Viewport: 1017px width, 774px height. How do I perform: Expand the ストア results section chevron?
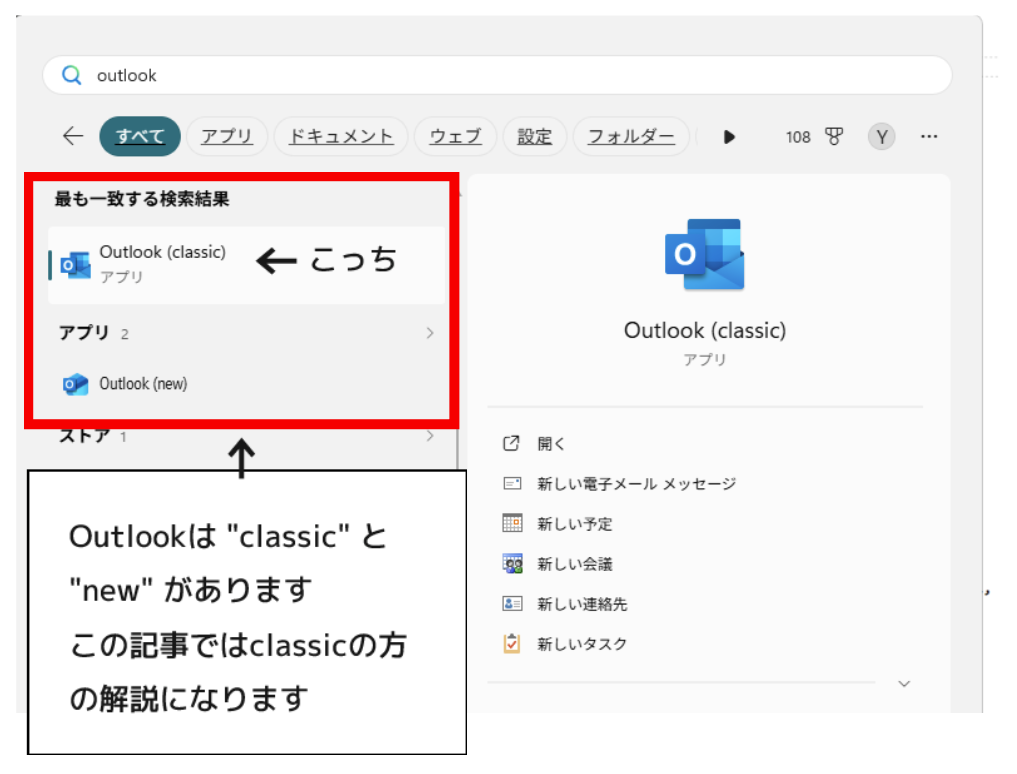pos(430,436)
